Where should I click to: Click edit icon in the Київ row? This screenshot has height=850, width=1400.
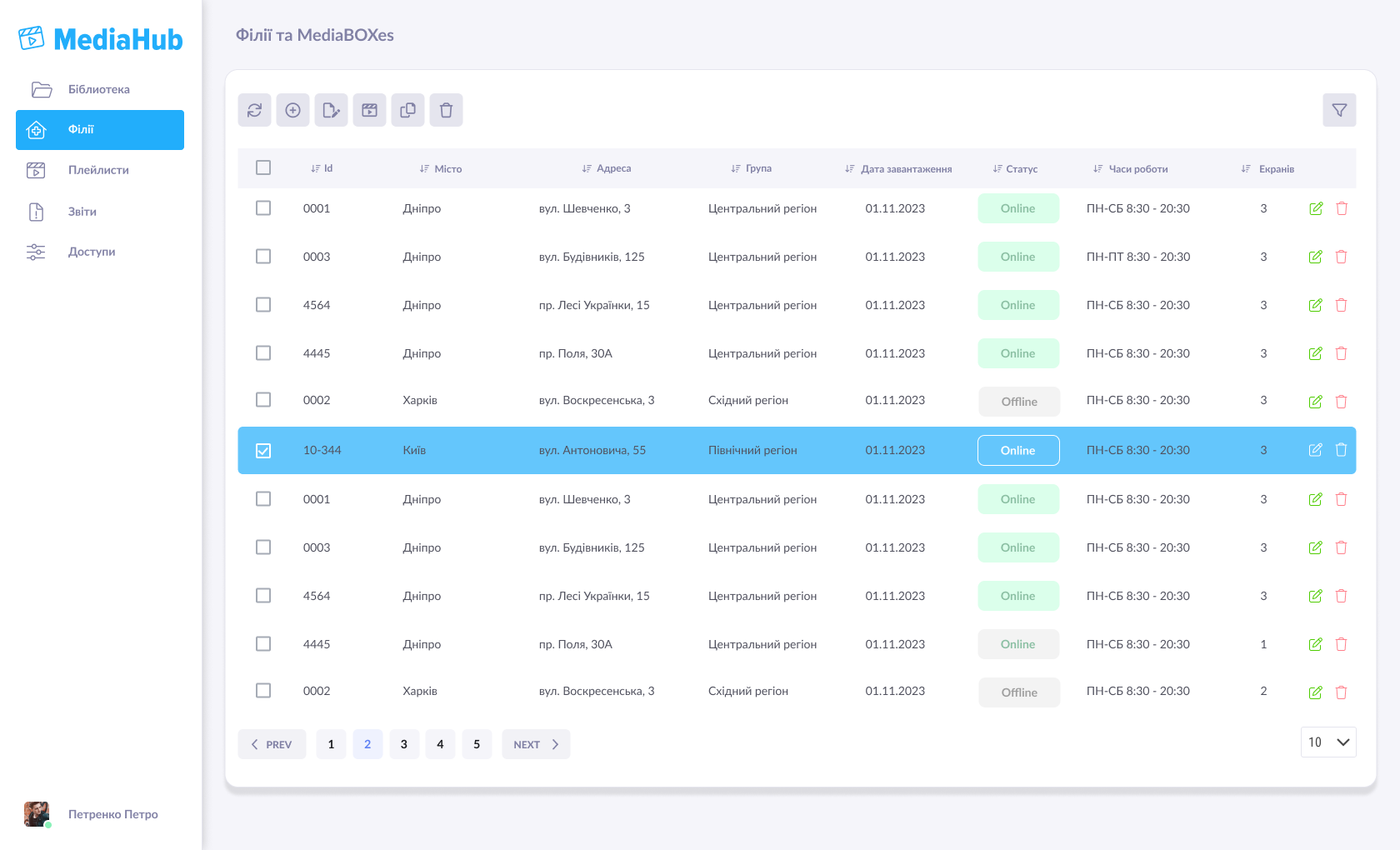(1315, 450)
